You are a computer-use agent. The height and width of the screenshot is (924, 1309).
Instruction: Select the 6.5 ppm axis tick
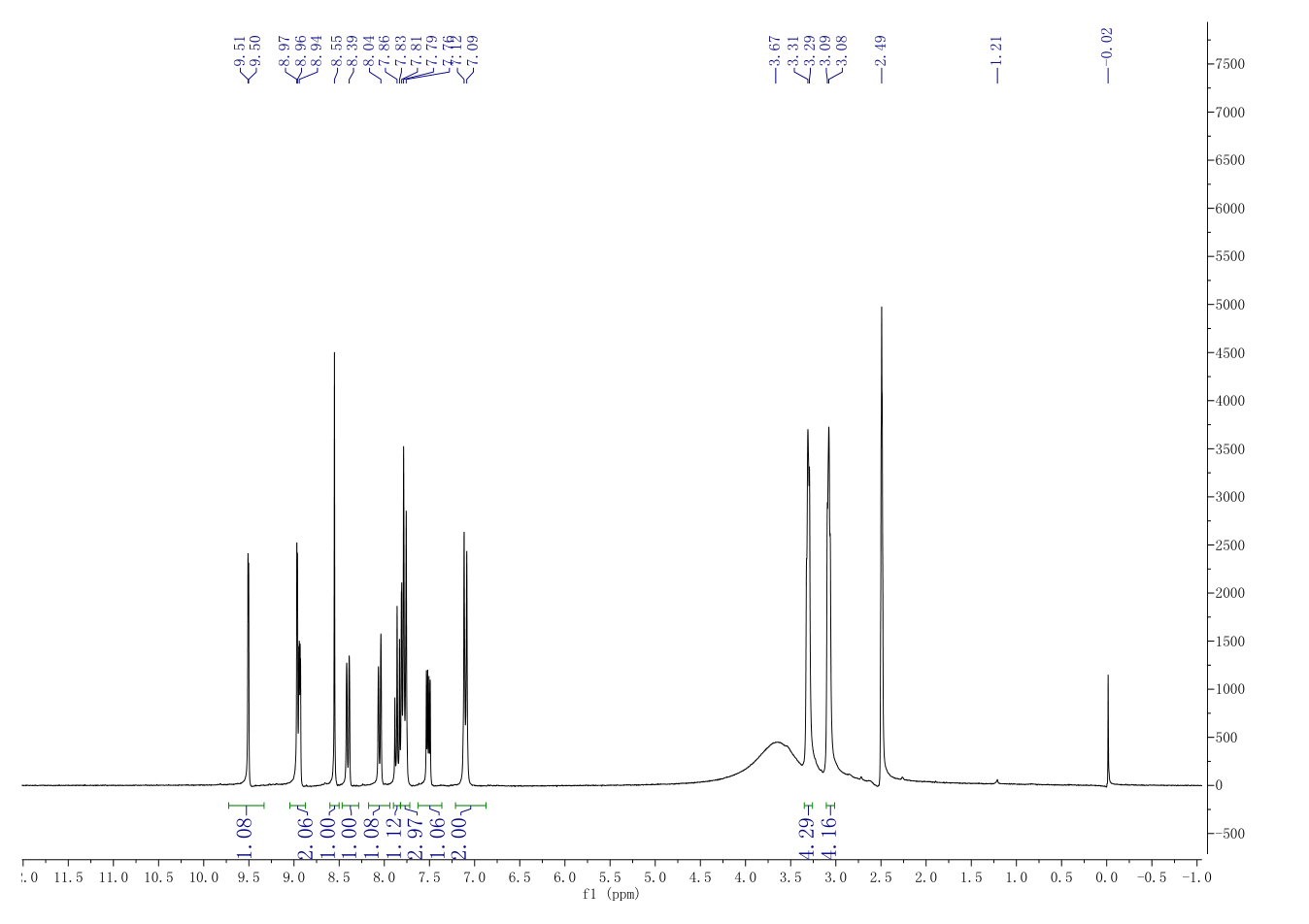(x=520, y=877)
